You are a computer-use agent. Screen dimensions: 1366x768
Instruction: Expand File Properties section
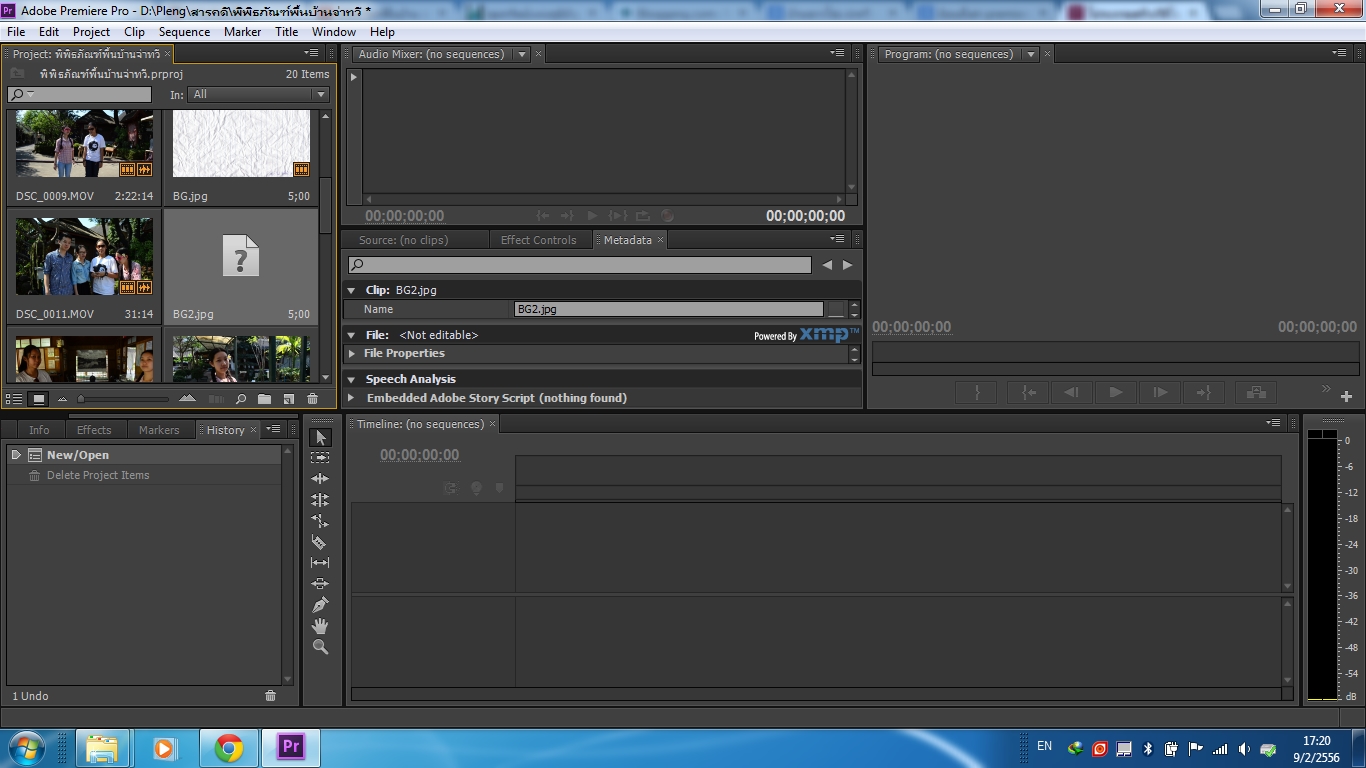(x=351, y=353)
